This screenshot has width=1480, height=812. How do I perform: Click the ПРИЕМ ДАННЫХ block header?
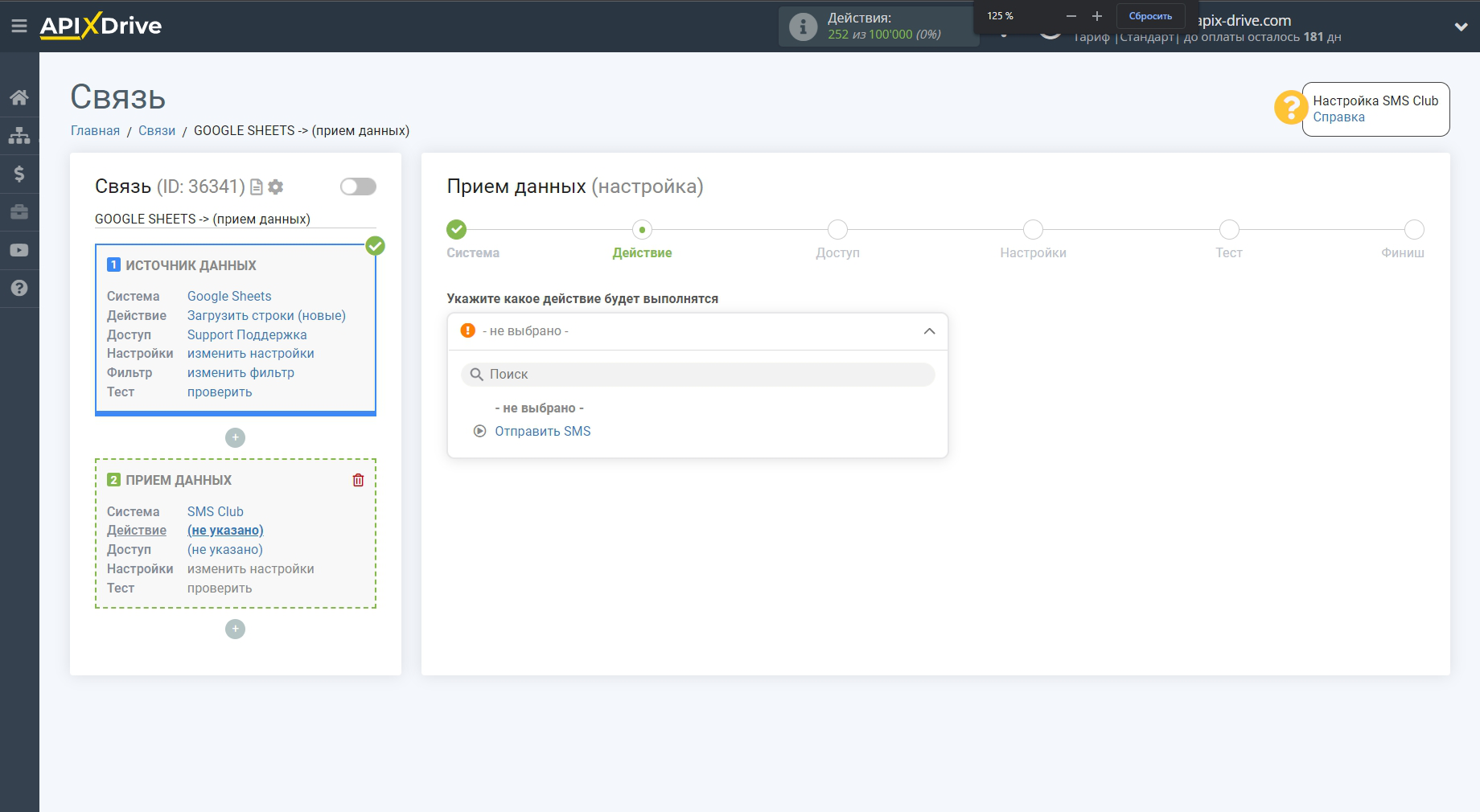click(178, 480)
